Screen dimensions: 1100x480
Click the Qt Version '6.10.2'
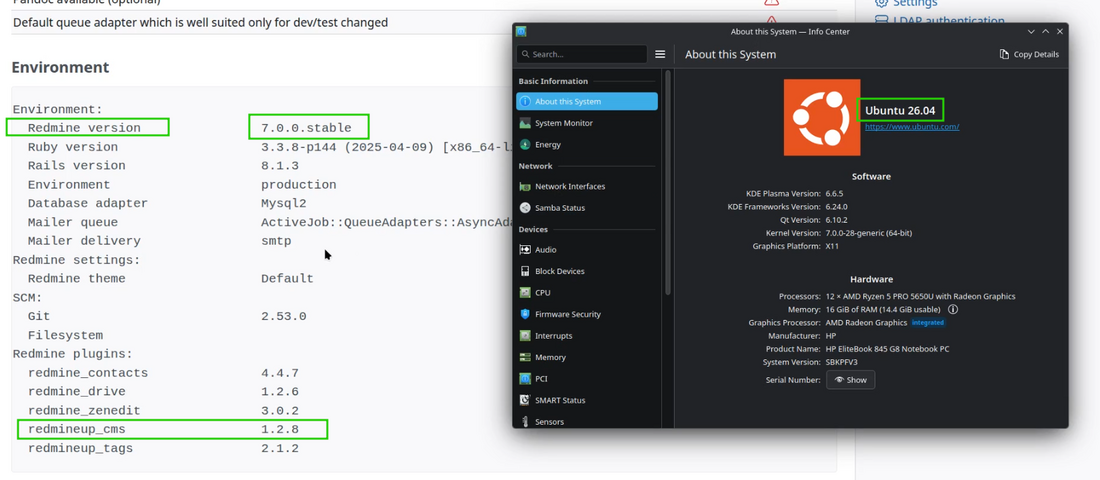(x=838, y=220)
